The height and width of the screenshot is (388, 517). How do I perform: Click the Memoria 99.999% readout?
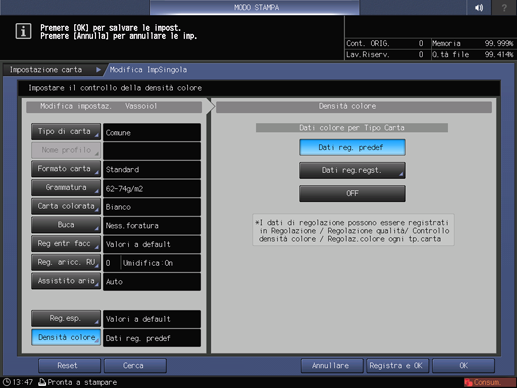[x=473, y=43]
